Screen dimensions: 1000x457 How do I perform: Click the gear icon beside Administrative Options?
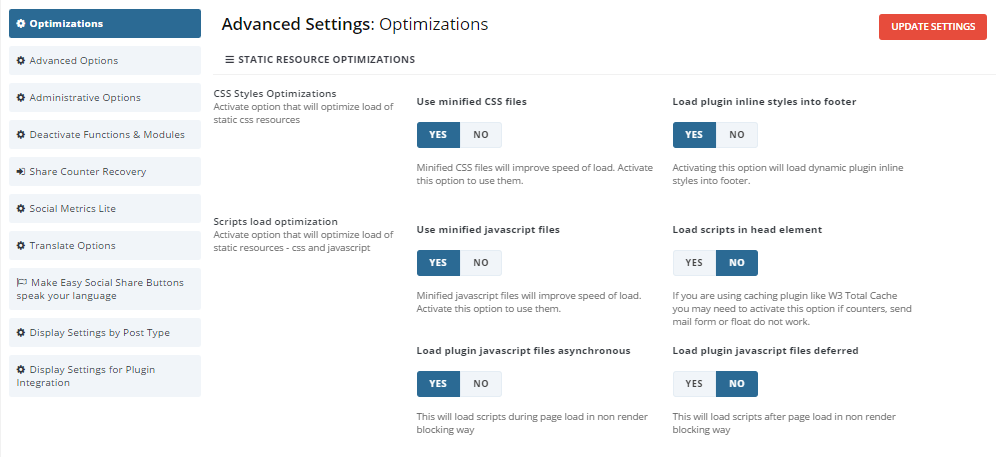coord(21,98)
